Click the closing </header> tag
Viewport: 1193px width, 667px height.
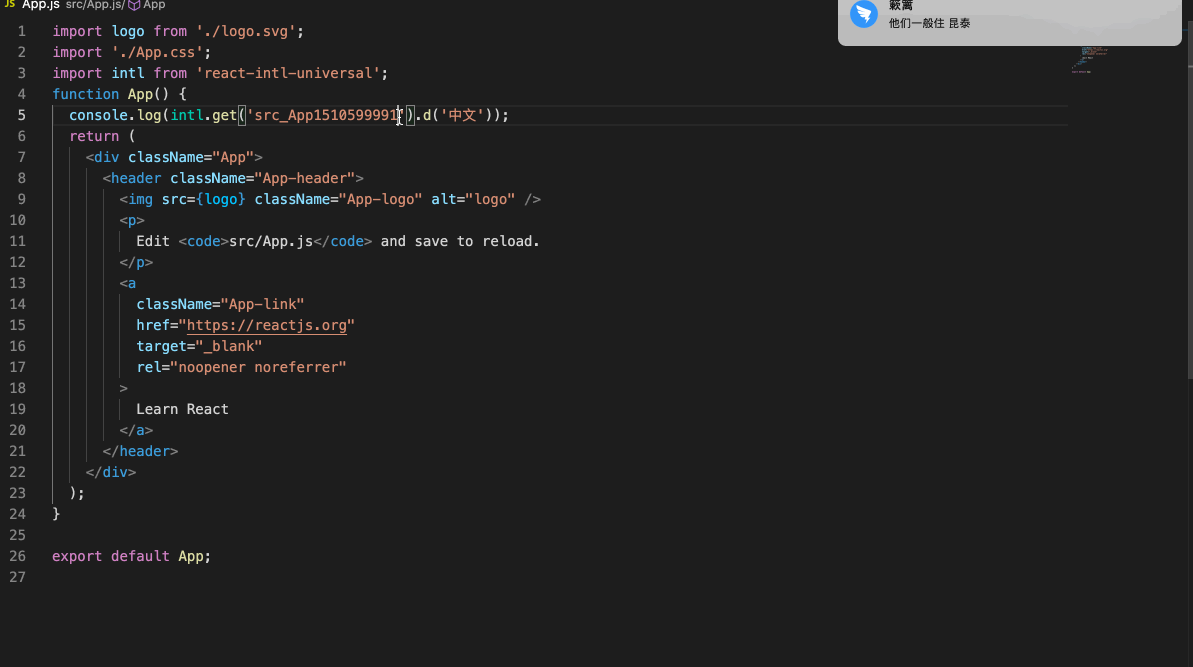click(140, 451)
